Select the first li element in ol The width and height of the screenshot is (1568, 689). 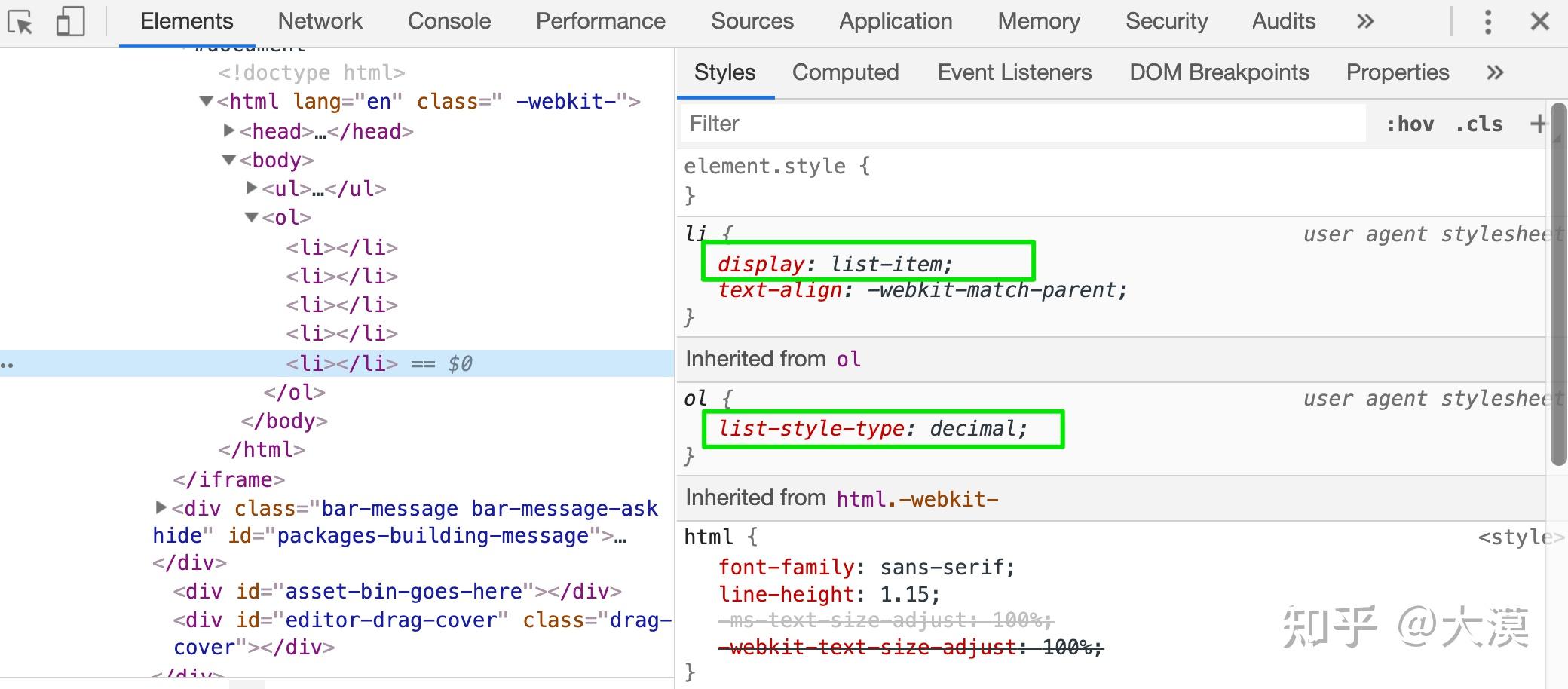pyautogui.click(x=341, y=247)
